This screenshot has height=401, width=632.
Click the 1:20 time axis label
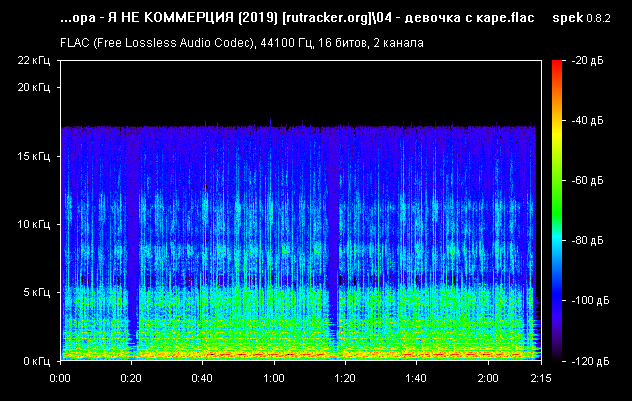(x=345, y=378)
